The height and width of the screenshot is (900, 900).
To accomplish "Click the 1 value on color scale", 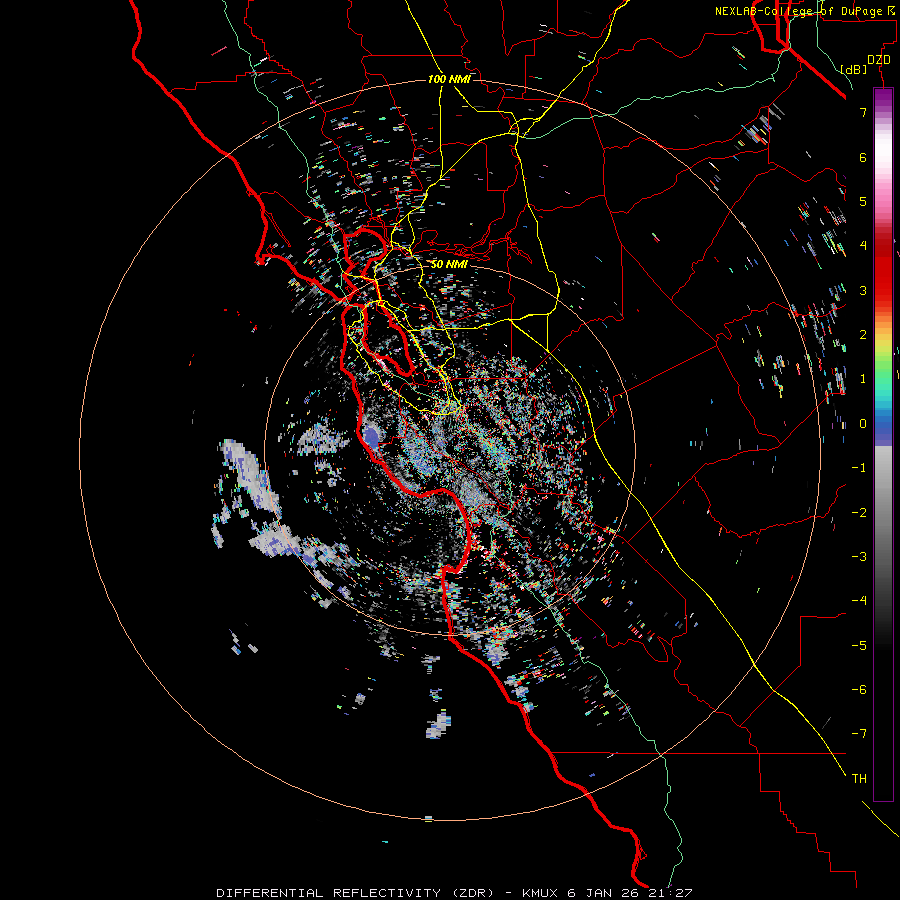I will pyautogui.click(x=863, y=379).
